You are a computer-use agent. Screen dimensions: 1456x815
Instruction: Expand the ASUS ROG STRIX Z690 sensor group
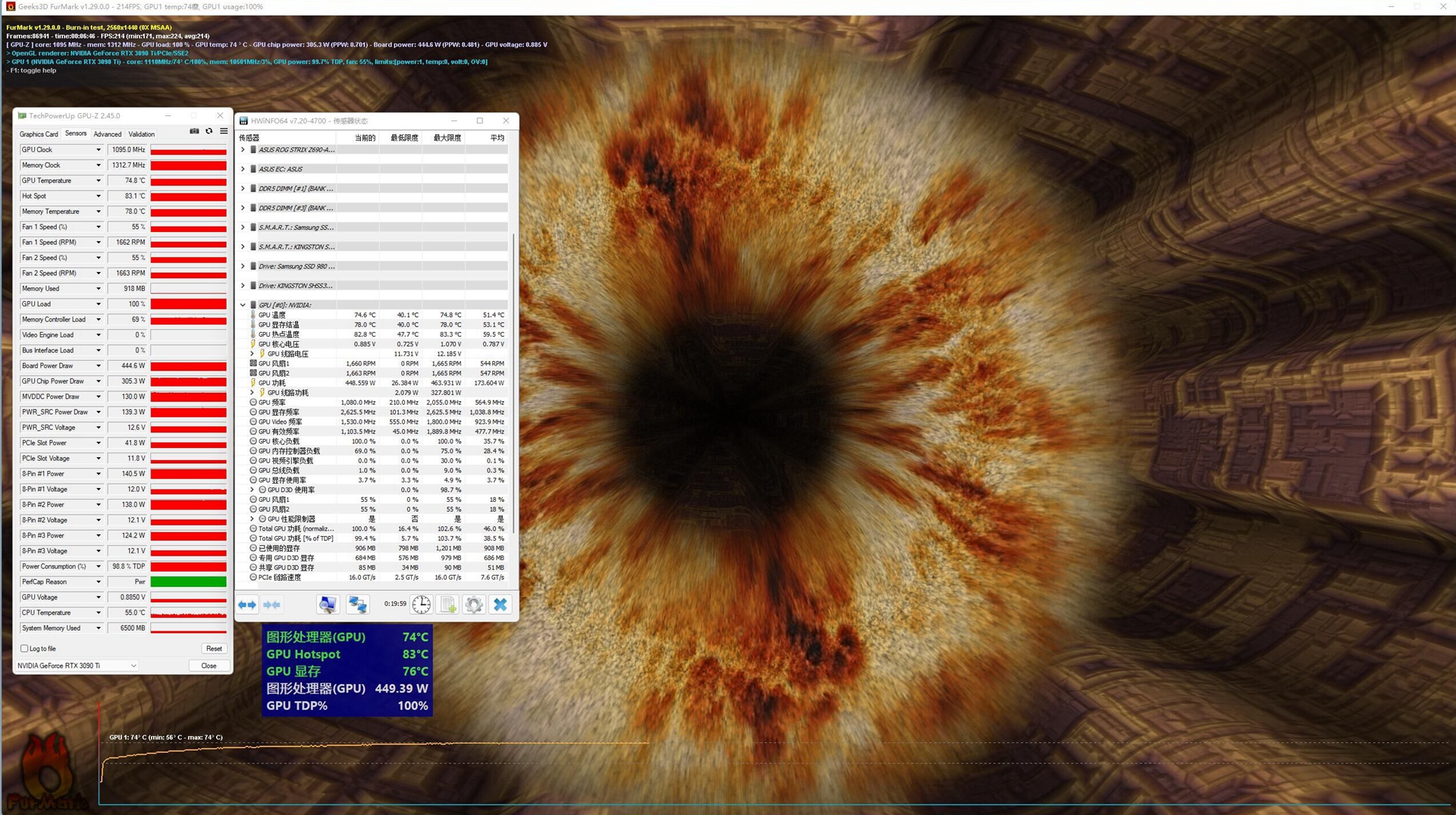[x=243, y=149]
